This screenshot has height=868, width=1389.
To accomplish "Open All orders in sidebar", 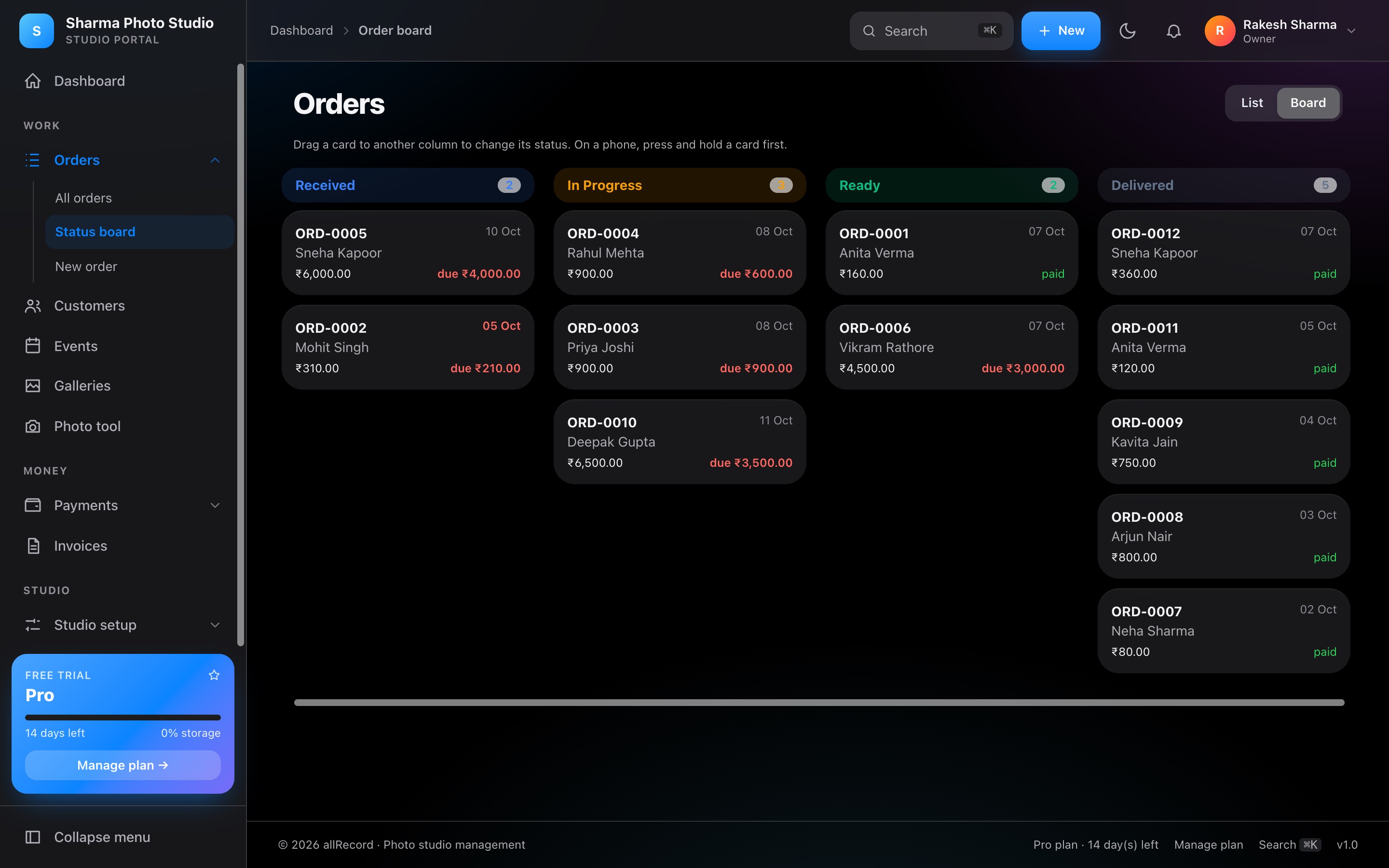I will click(139, 198).
